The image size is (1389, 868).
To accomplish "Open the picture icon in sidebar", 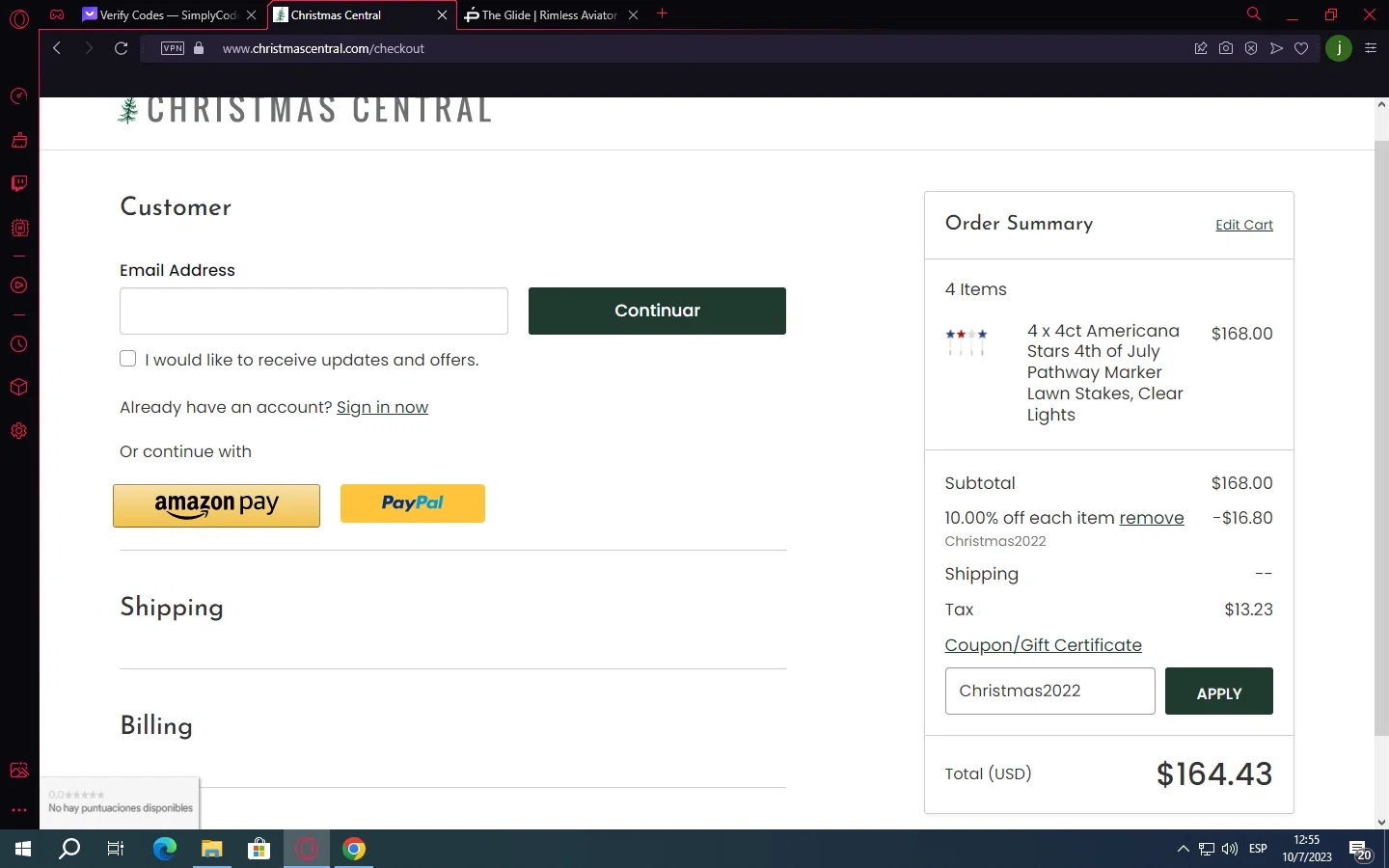I will pos(18,770).
